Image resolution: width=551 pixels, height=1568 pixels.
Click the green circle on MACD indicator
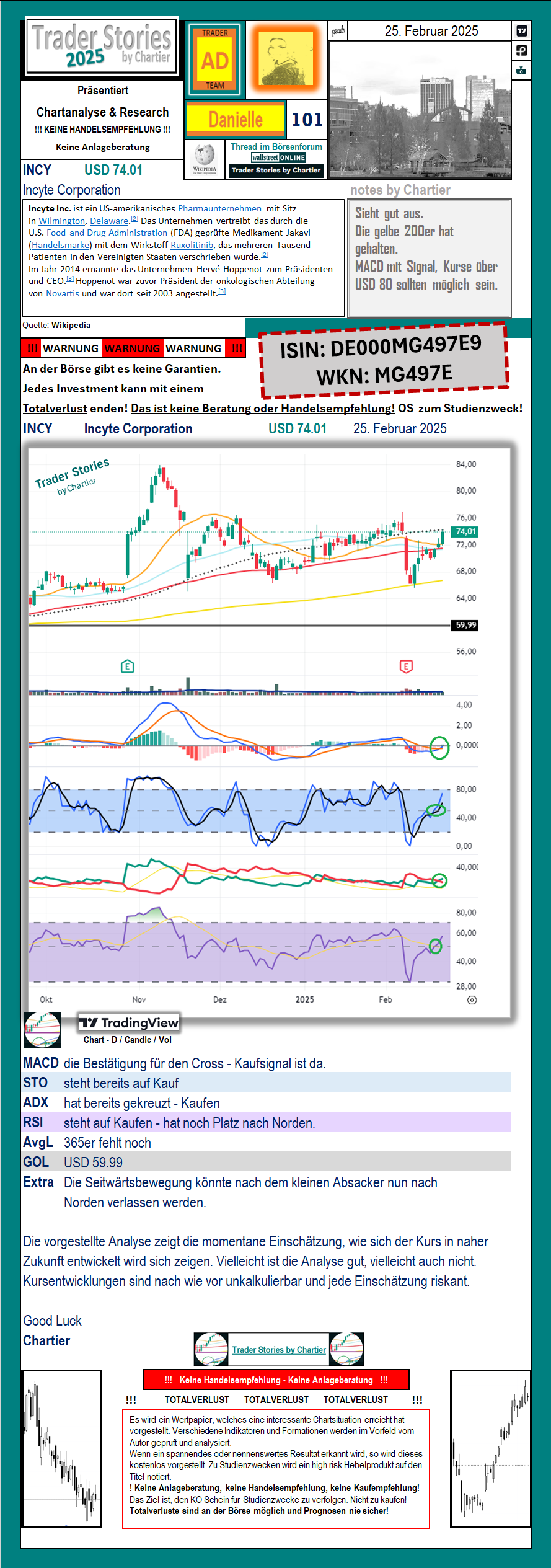click(x=439, y=748)
